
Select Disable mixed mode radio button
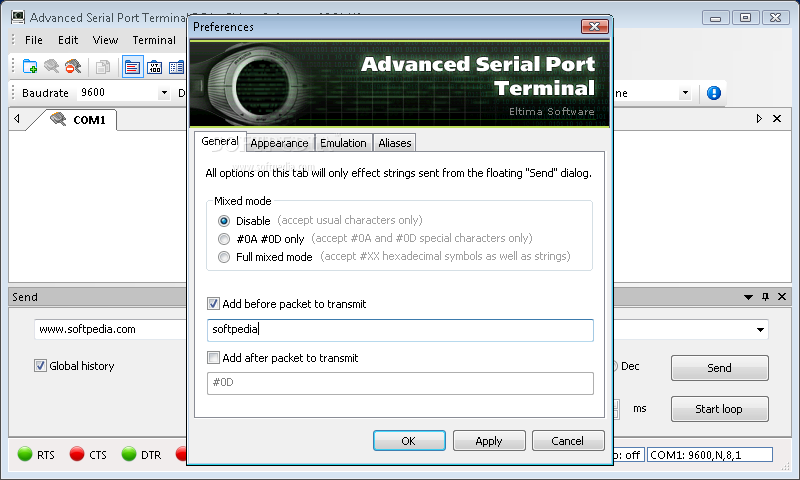tap(223, 221)
